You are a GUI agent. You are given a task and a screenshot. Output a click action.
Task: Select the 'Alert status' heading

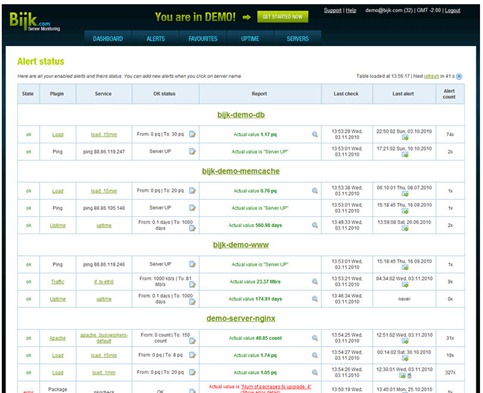pos(41,61)
